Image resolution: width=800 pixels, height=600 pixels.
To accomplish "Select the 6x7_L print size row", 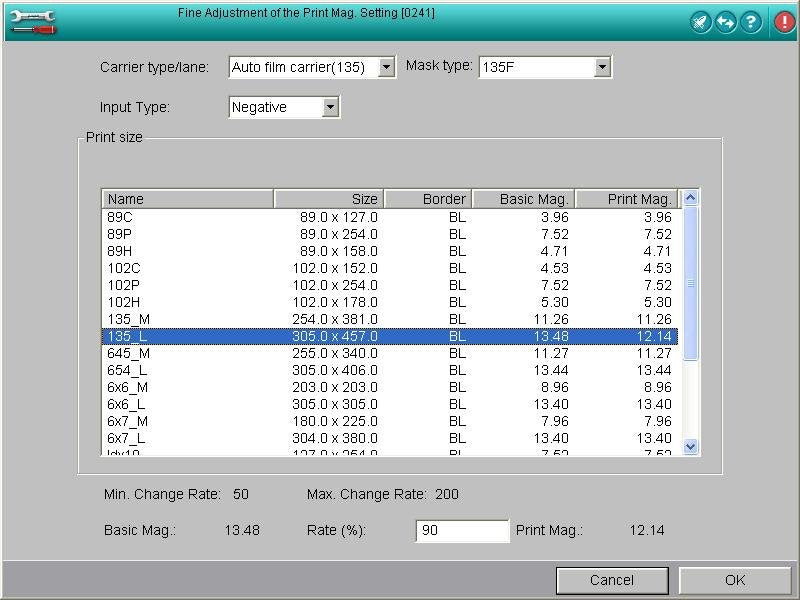I will tap(390, 438).
